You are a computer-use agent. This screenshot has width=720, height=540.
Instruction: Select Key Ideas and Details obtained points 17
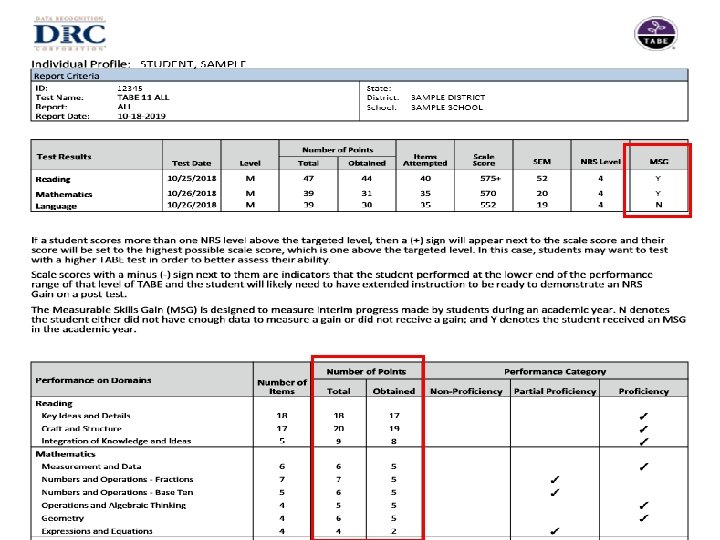(394, 416)
